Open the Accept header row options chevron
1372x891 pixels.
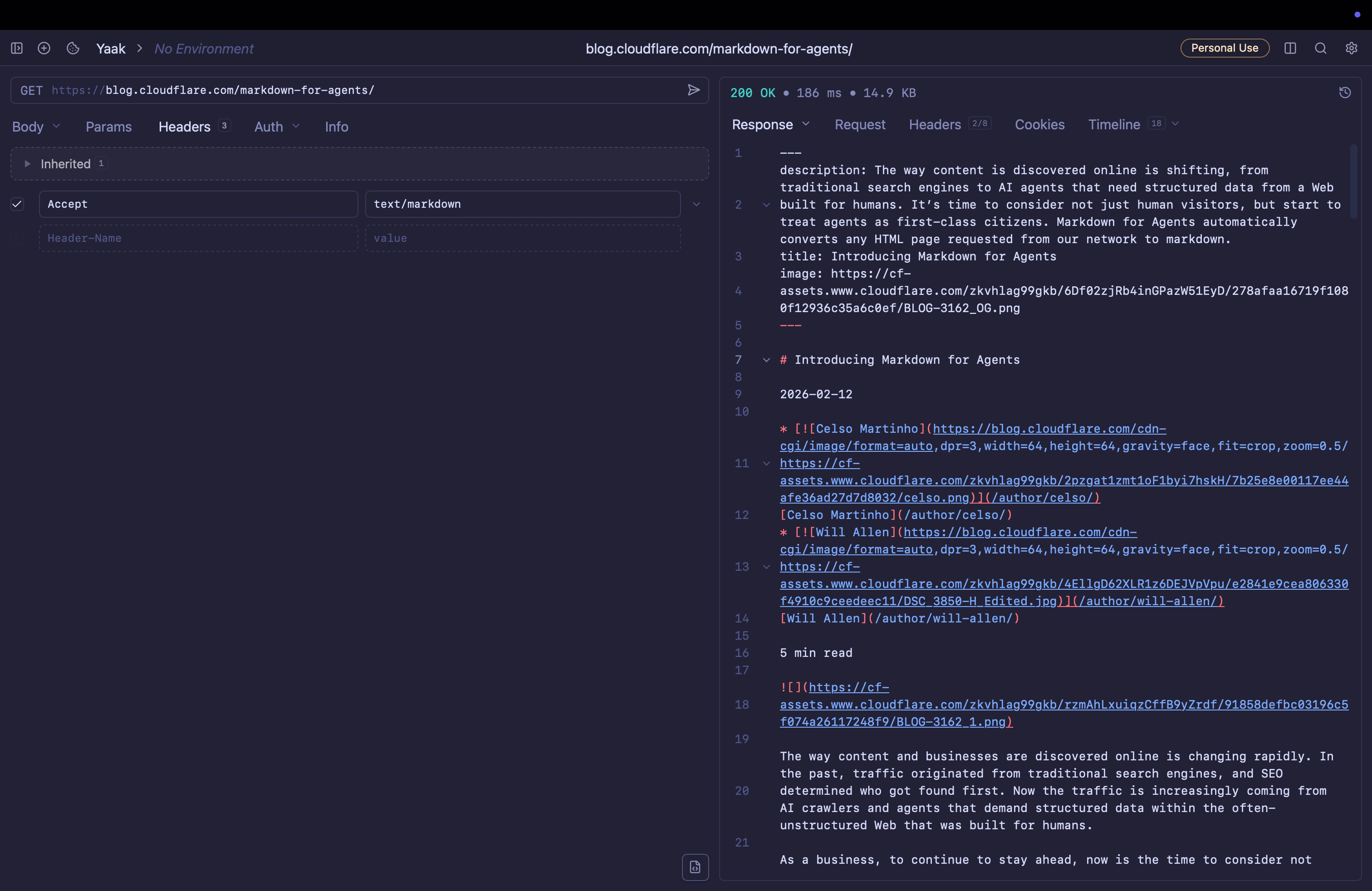click(696, 204)
